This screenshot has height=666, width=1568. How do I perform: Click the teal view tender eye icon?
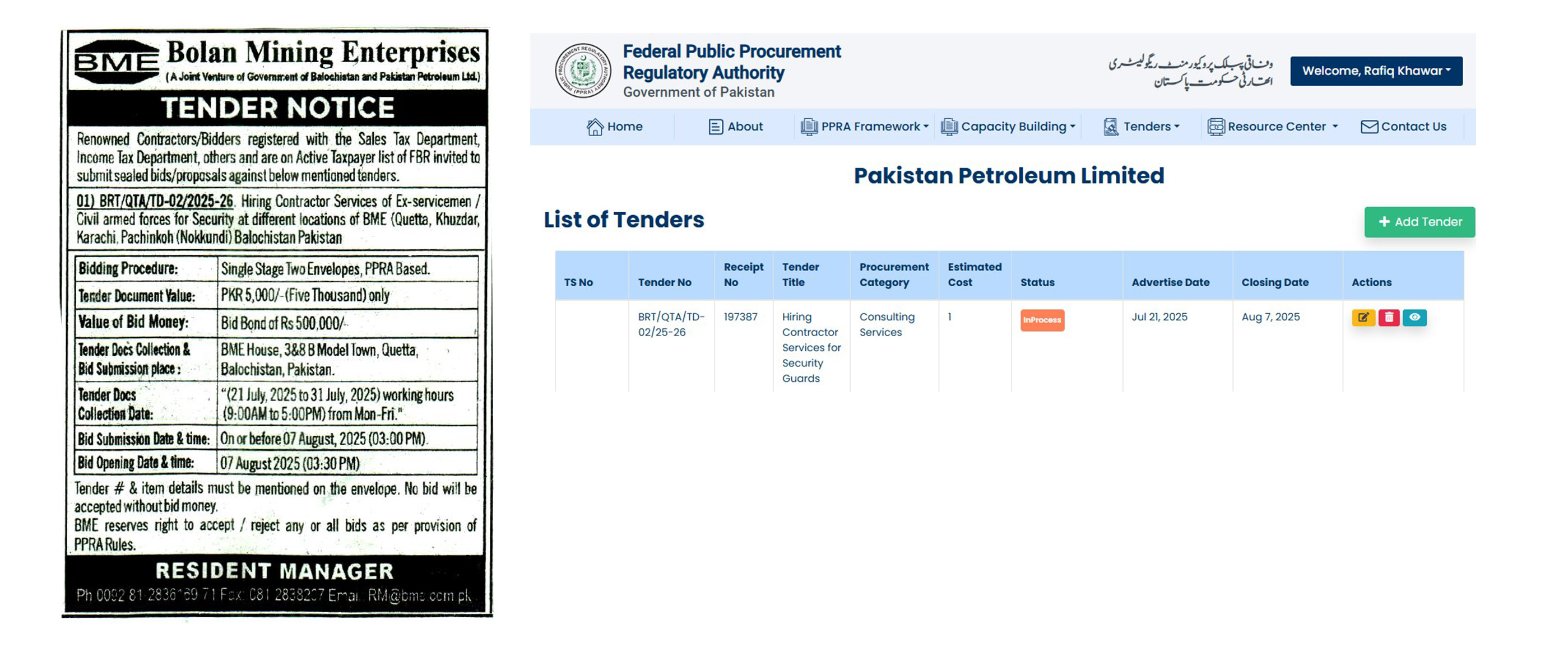click(1414, 318)
